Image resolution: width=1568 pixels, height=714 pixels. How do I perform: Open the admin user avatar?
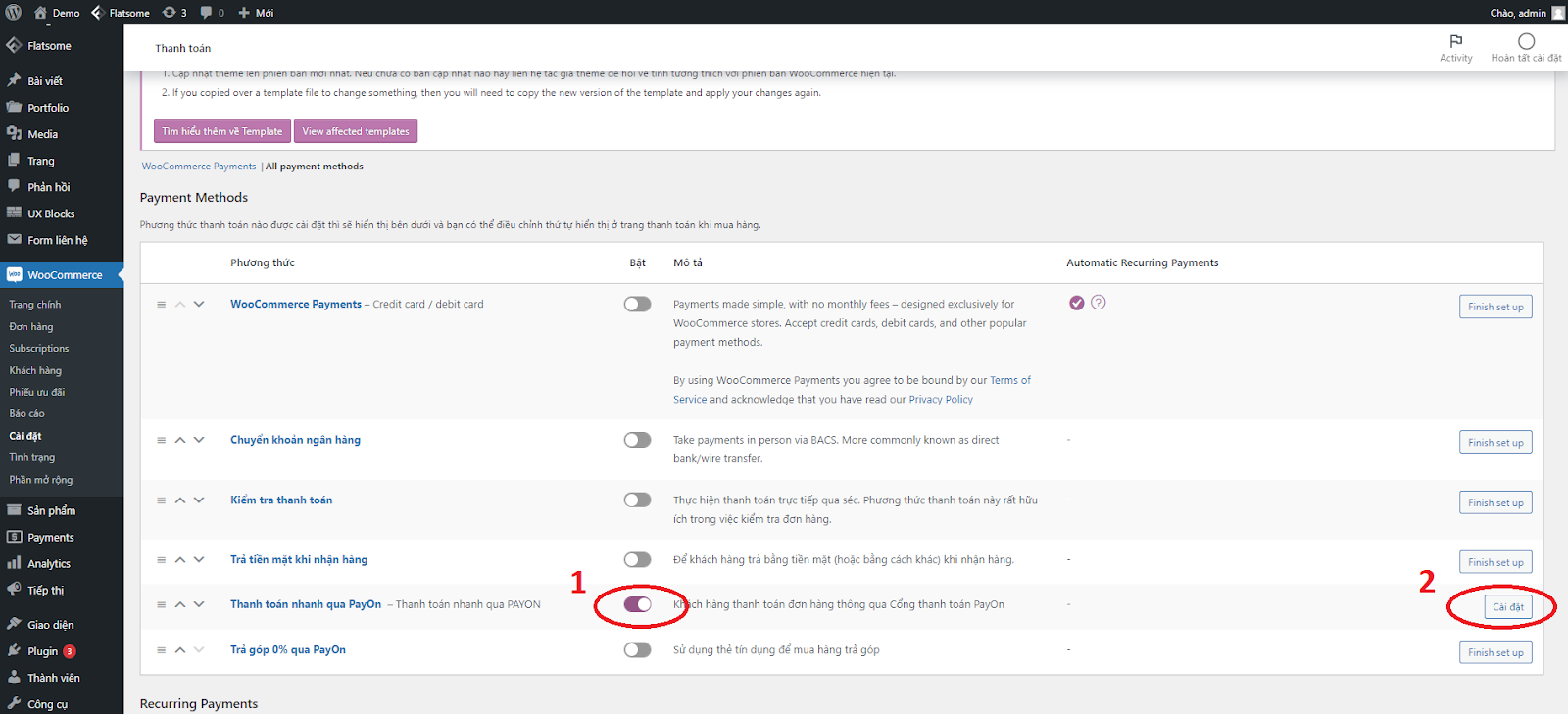pyautogui.click(x=1558, y=13)
